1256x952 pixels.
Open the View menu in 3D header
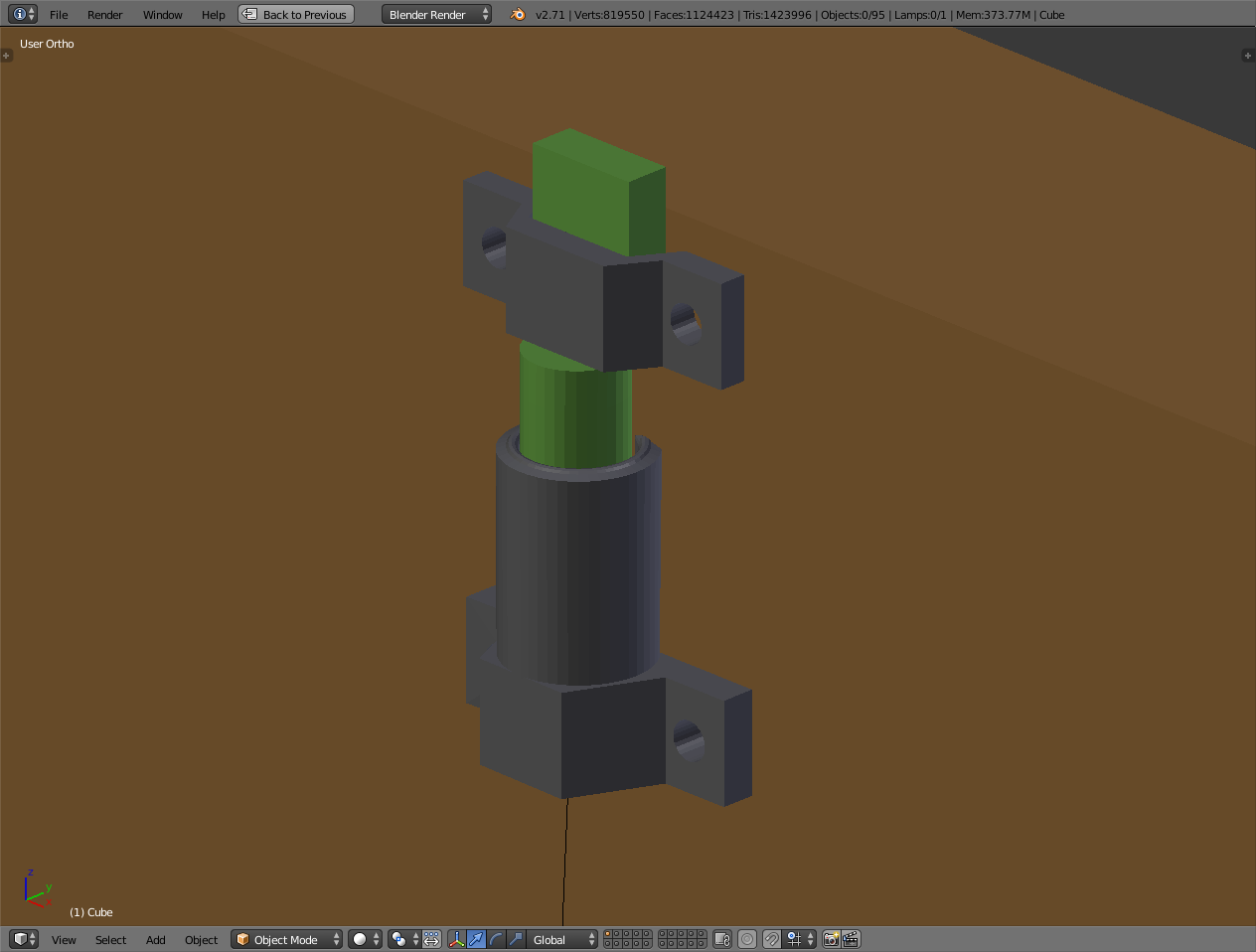pyautogui.click(x=64, y=940)
